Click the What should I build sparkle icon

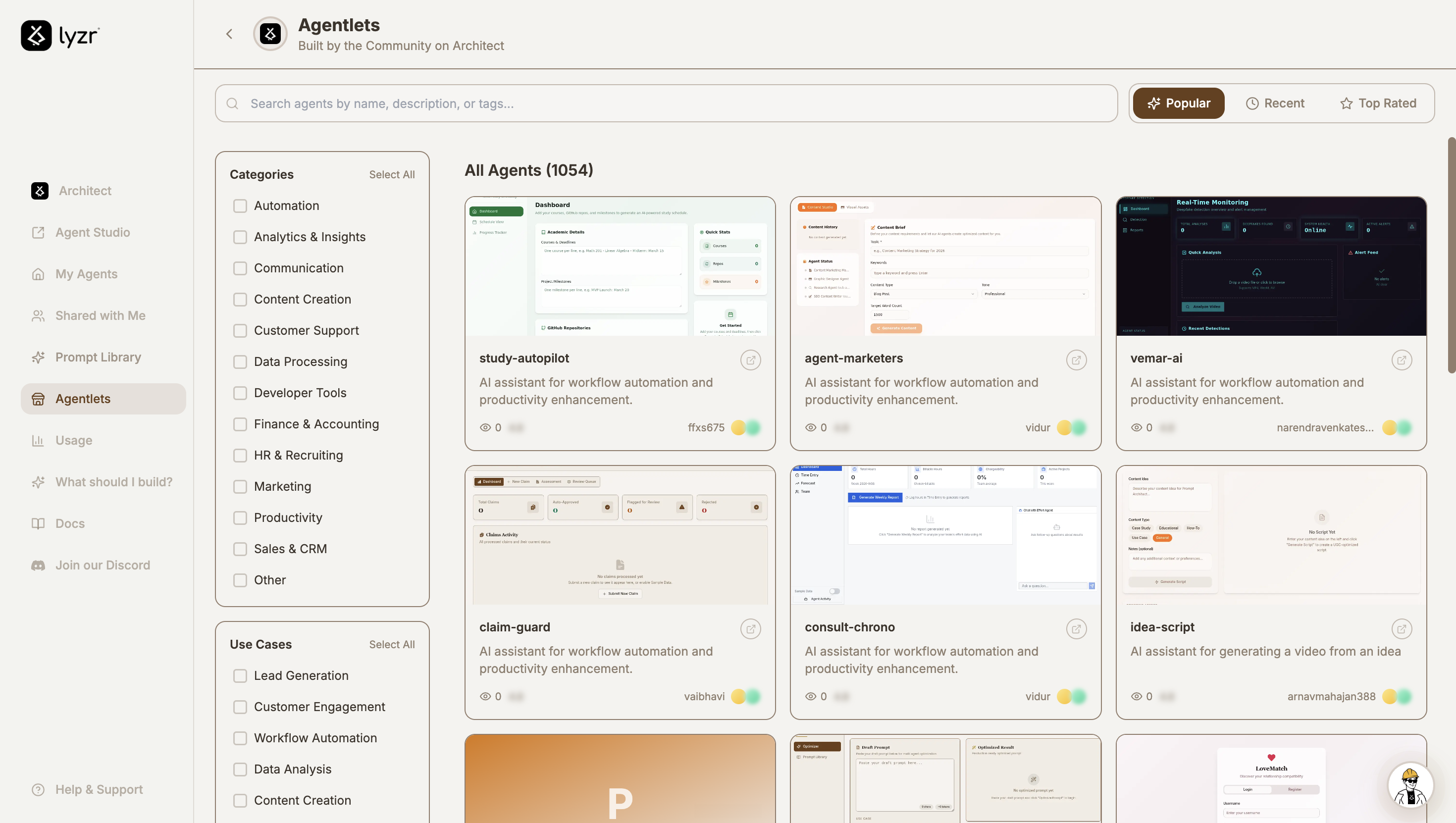(38, 482)
